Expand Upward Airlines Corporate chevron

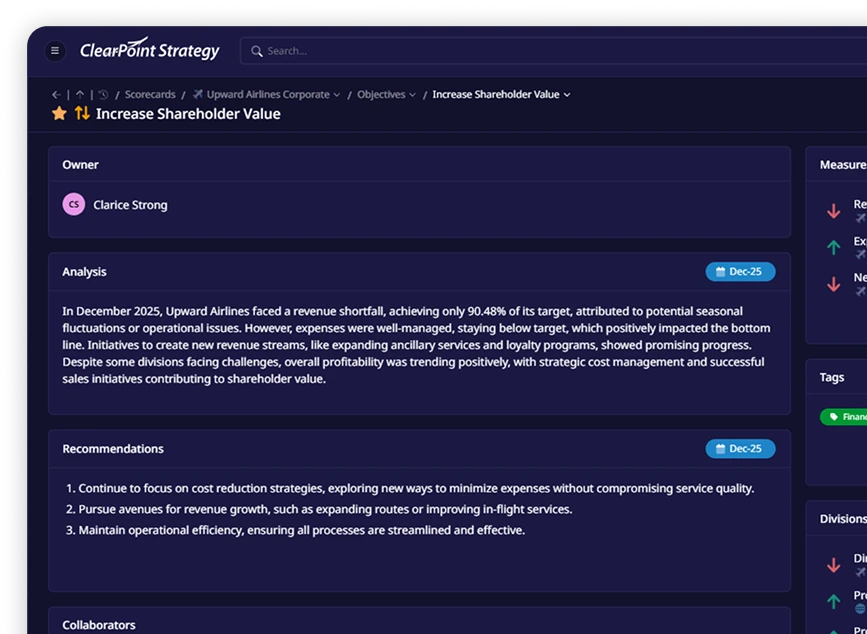336,95
